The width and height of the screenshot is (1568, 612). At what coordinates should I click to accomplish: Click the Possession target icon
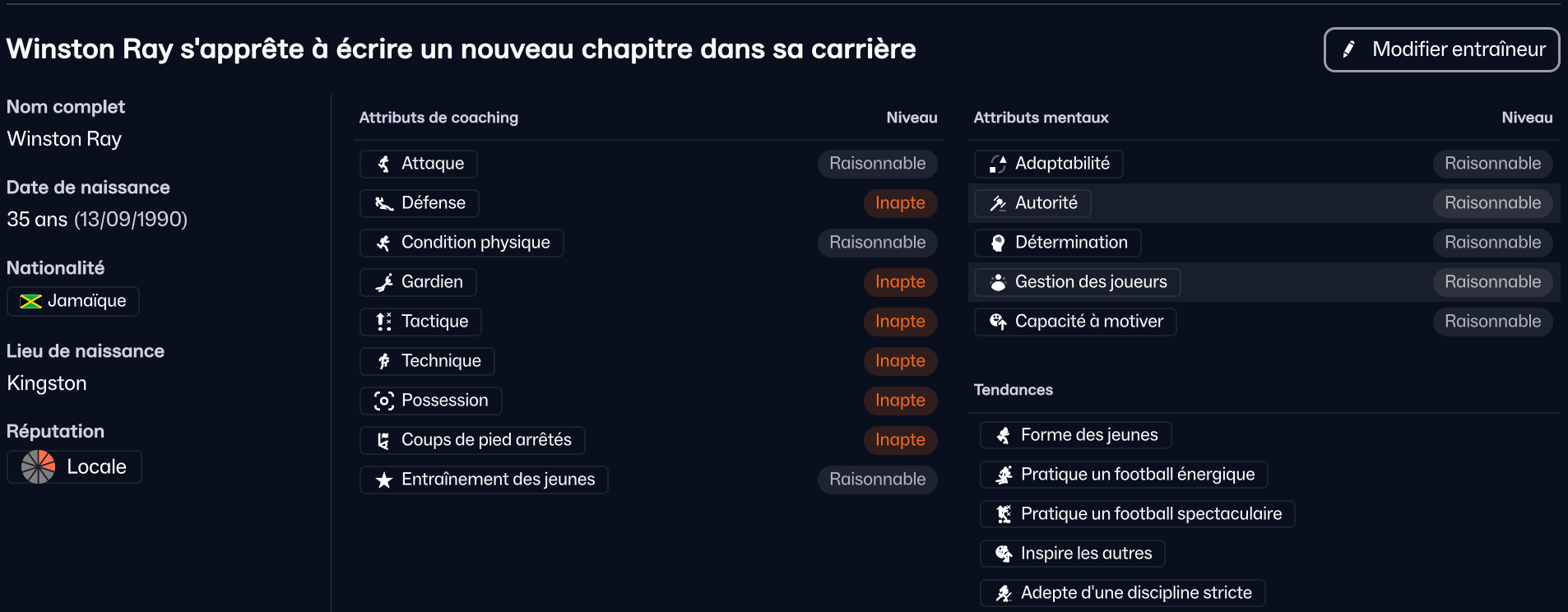383,401
